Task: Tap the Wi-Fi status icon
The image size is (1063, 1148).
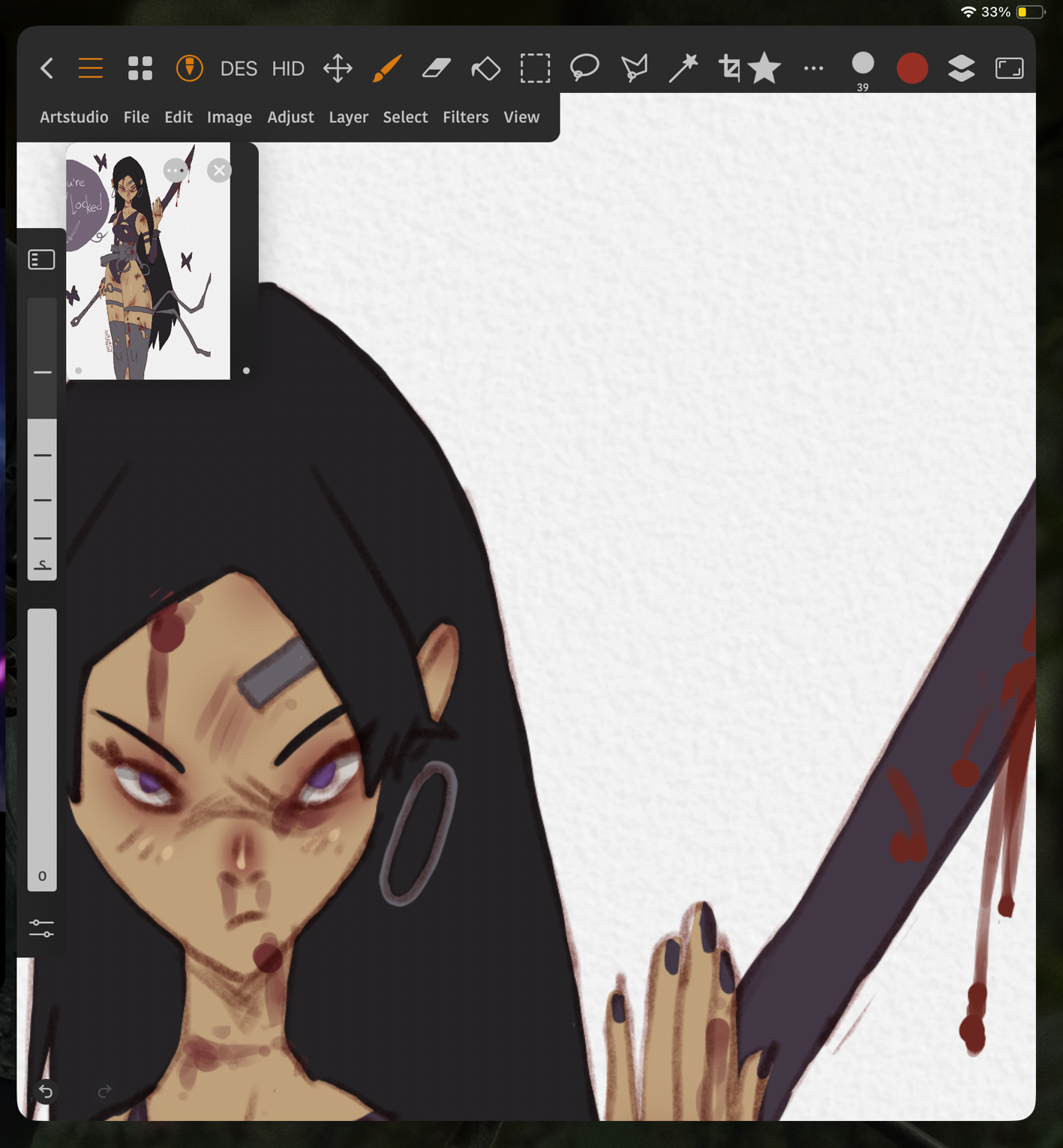Action: pyautogui.click(x=968, y=12)
